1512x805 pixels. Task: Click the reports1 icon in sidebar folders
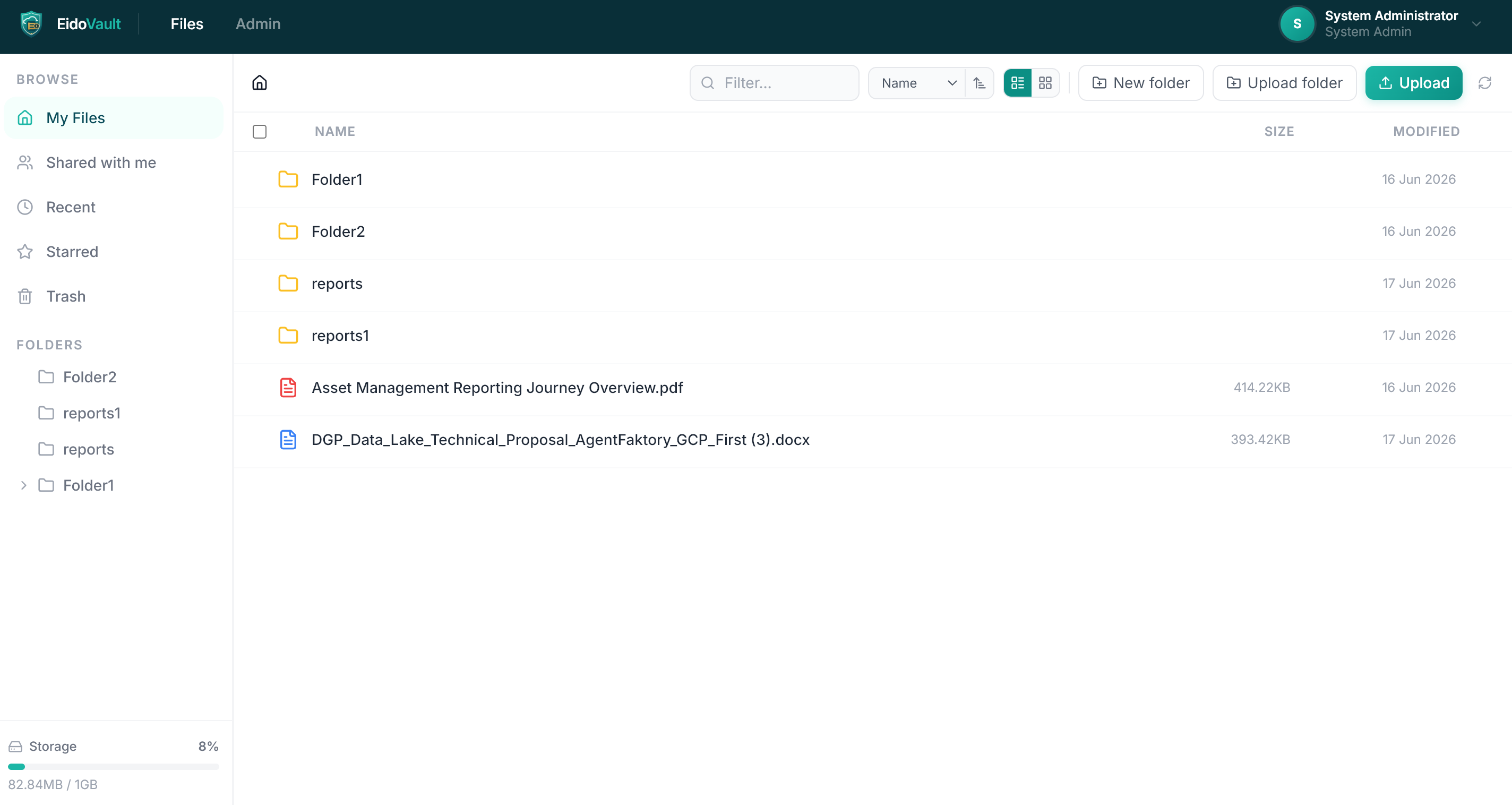tap(46, 413)
